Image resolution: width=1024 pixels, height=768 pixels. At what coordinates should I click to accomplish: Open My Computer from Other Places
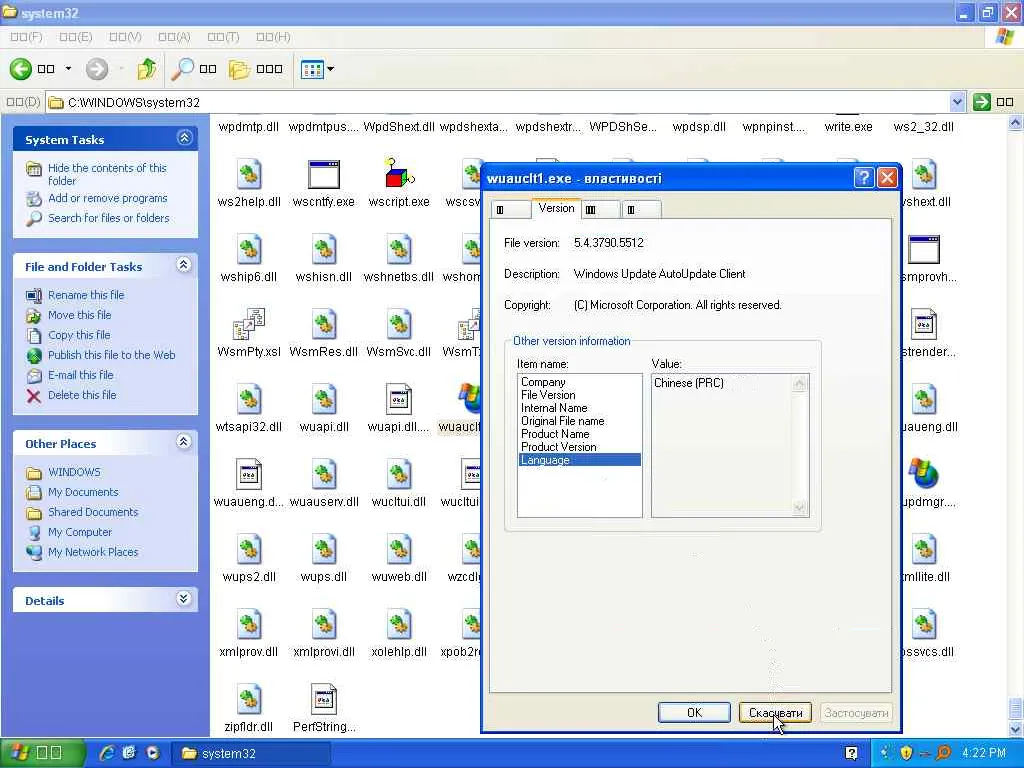point(80,532)
